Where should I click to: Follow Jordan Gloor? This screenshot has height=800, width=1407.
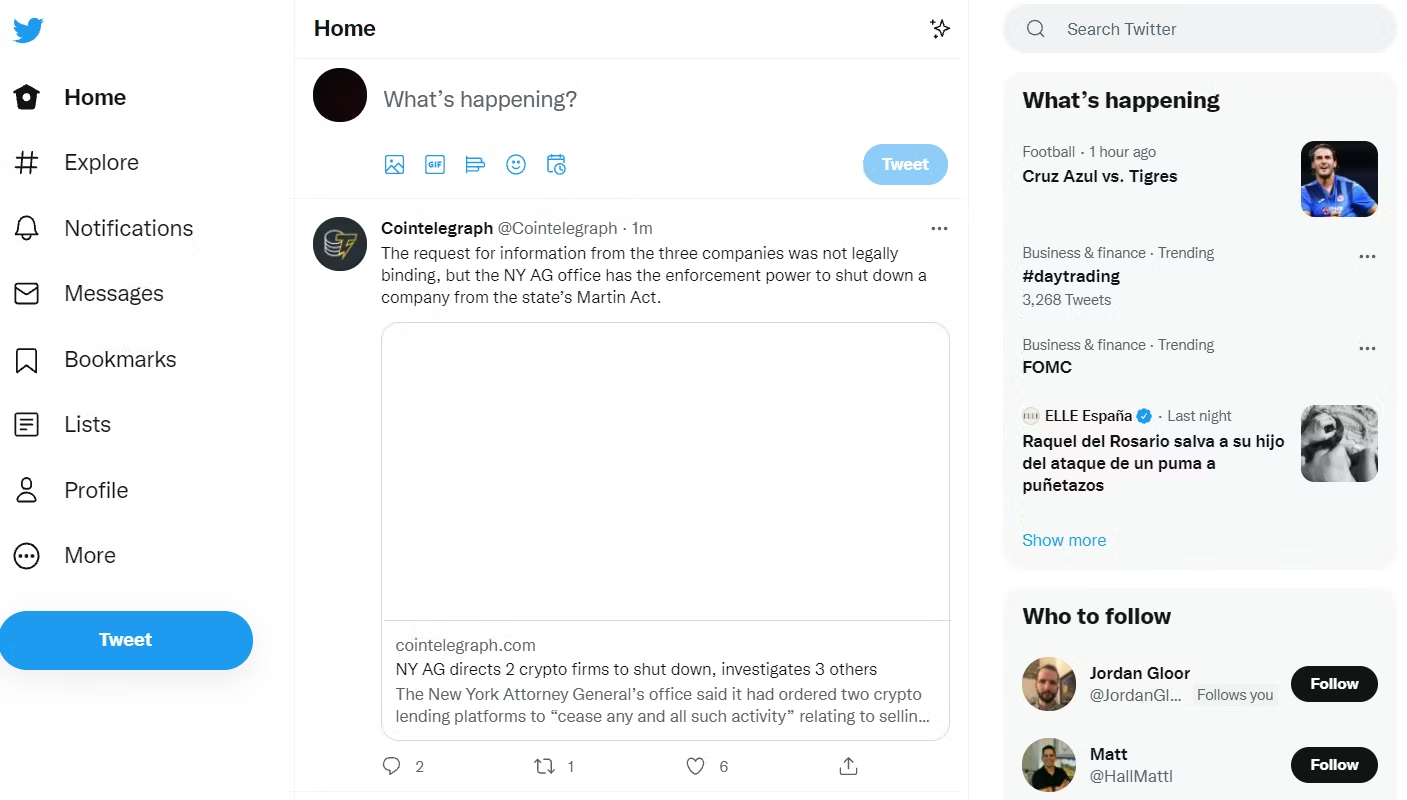[x=1334, y=684]
